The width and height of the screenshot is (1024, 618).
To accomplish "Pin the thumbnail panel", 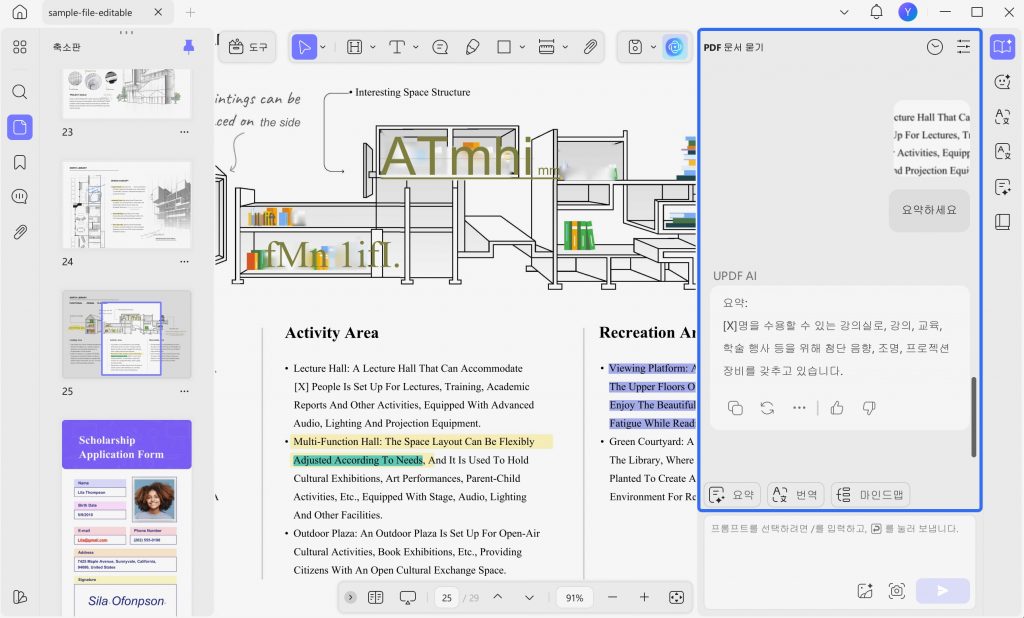I will [x=189, y=46].
